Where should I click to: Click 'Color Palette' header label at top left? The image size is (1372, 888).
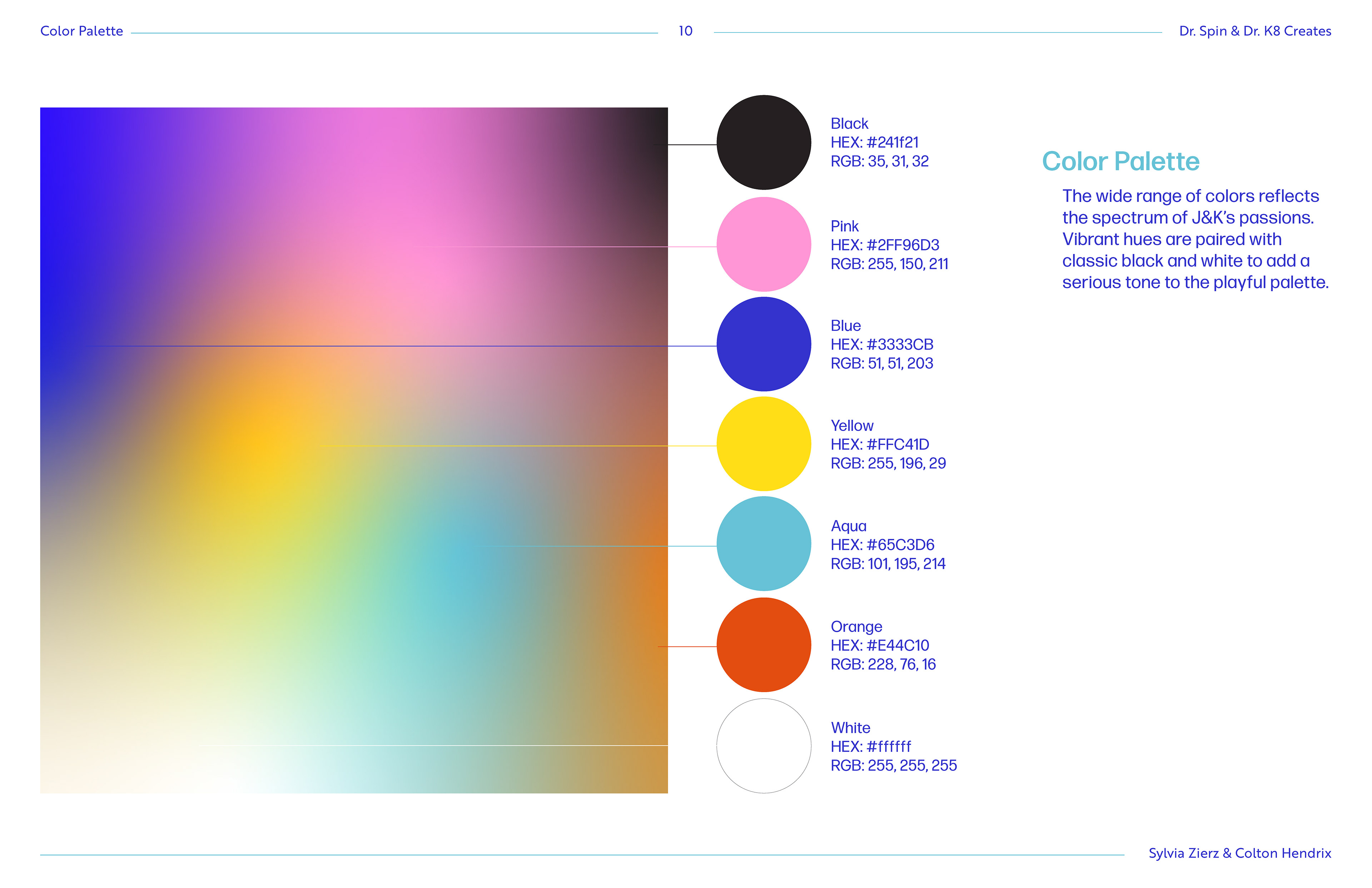tap(81, 31)
